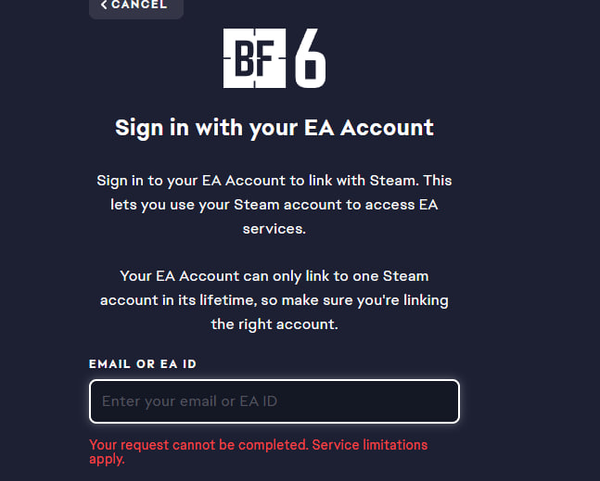Click the word 'apply.' in the error
The width and height of the screenshot is (600, 481).
[x=107, y=460]
